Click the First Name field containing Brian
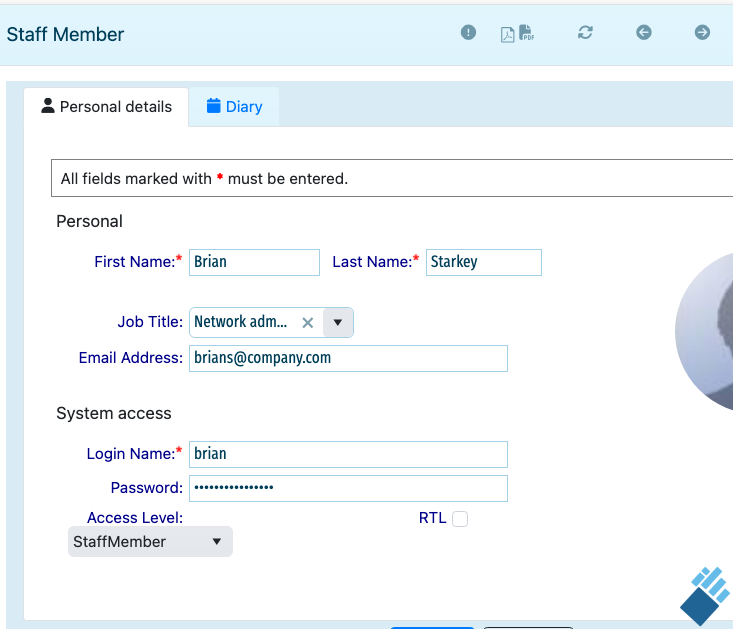 [254, 262]
